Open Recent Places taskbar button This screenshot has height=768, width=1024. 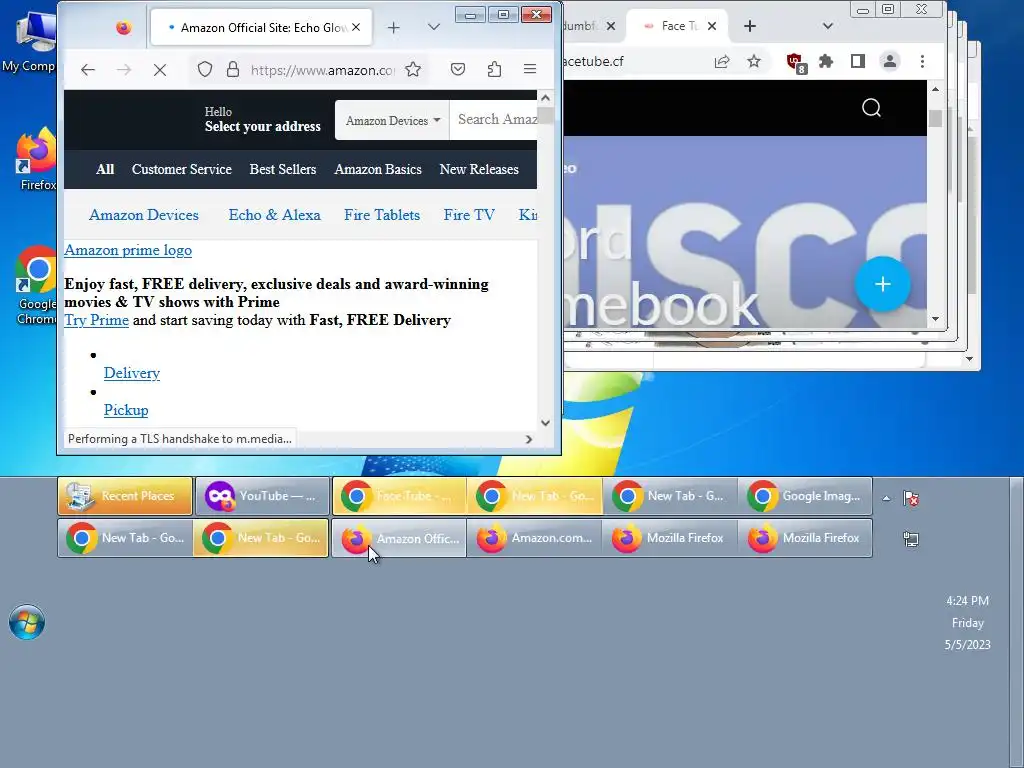coord(125,496)
